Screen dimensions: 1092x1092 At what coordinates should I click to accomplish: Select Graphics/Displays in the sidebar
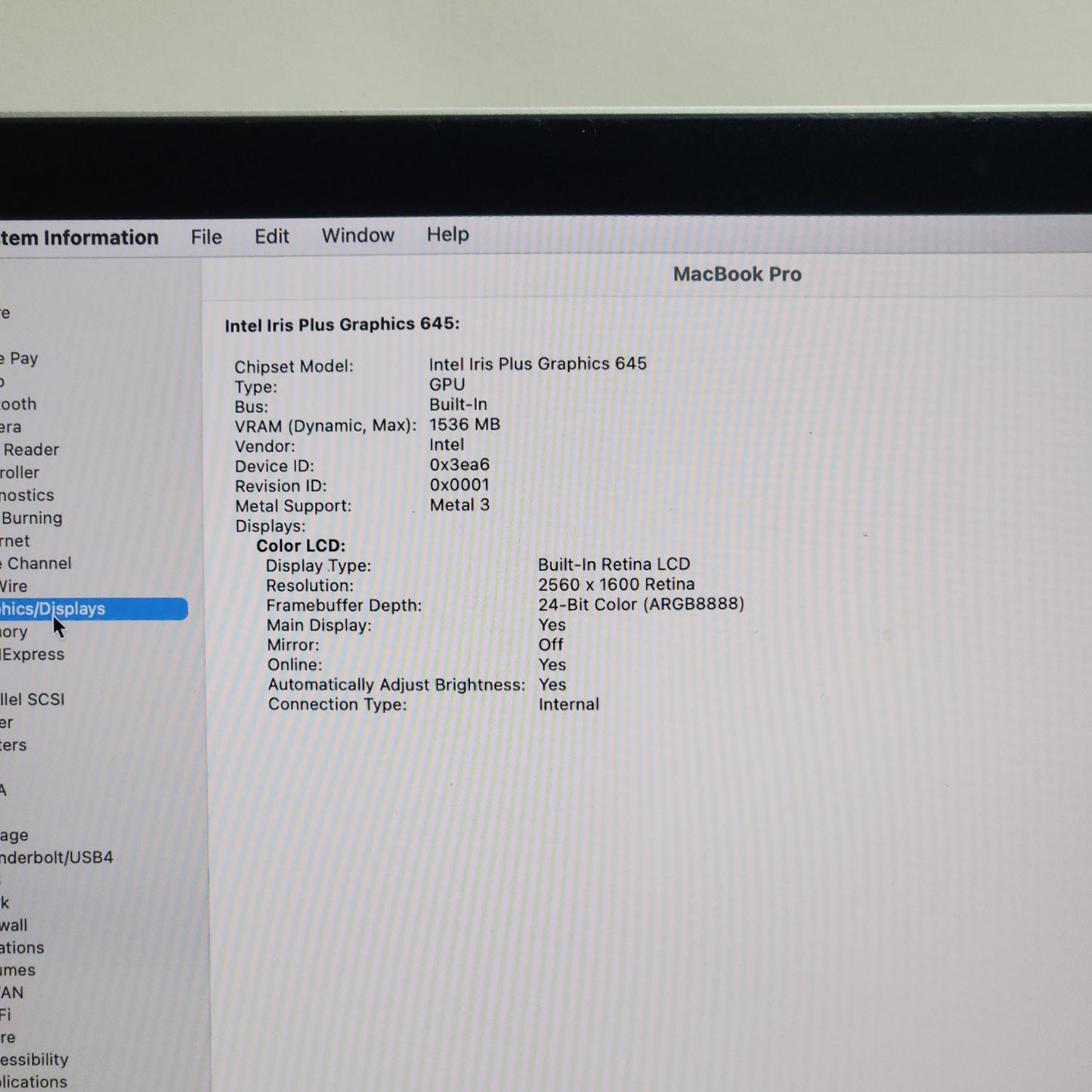click(53, 609)
